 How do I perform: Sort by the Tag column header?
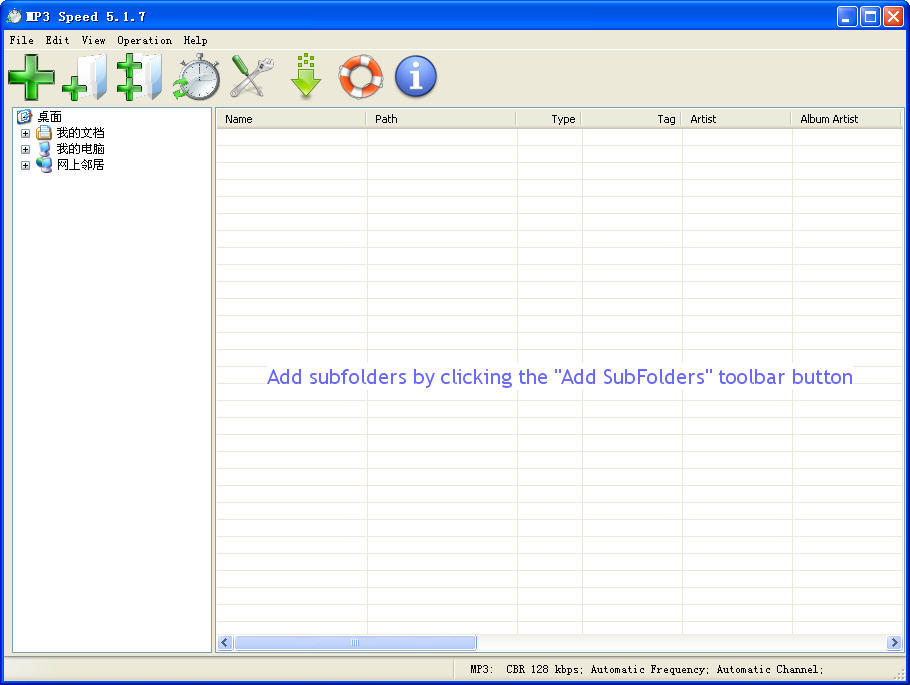point(631,119)
